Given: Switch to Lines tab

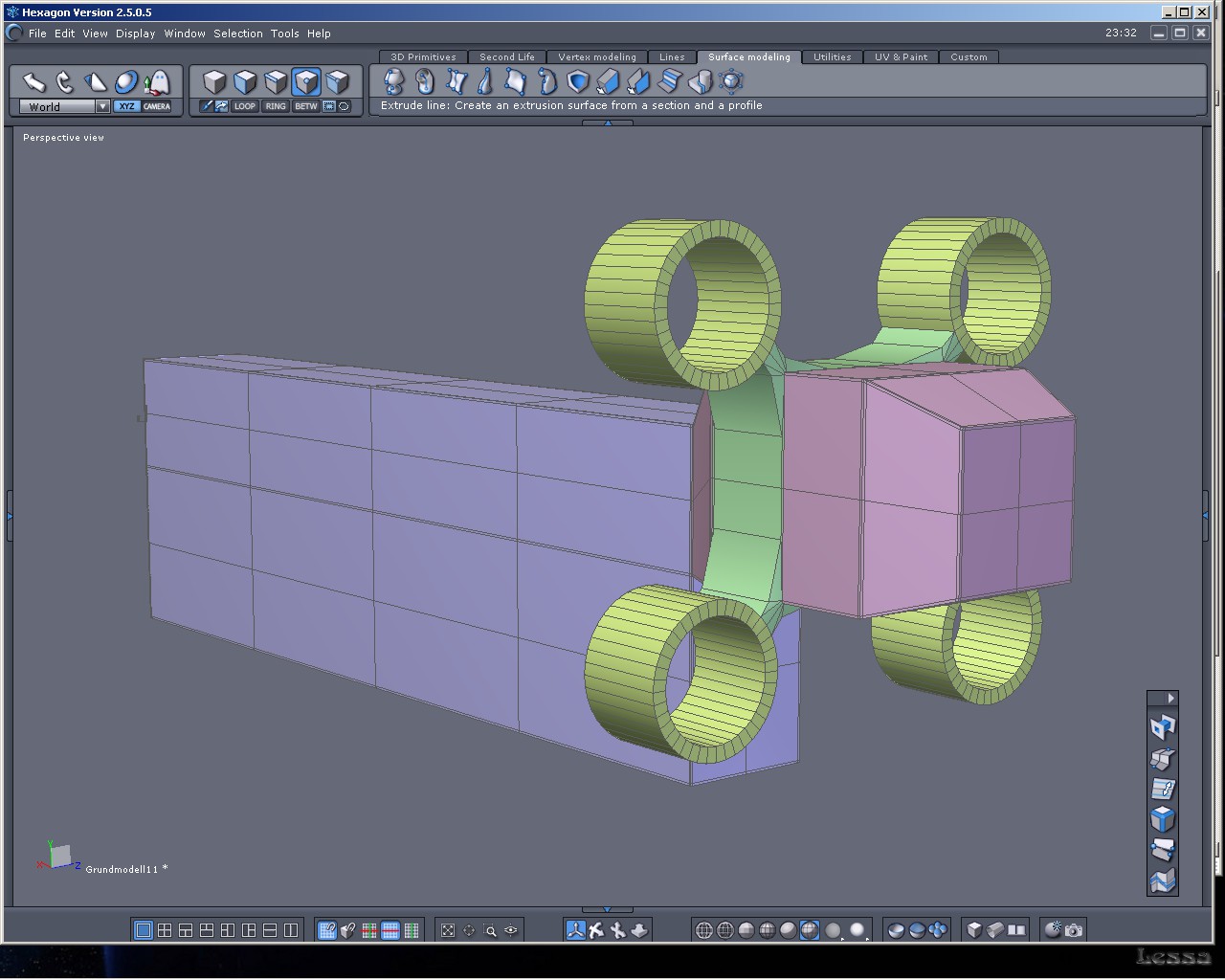Looking at the screenshot, I should click(672, 57).
